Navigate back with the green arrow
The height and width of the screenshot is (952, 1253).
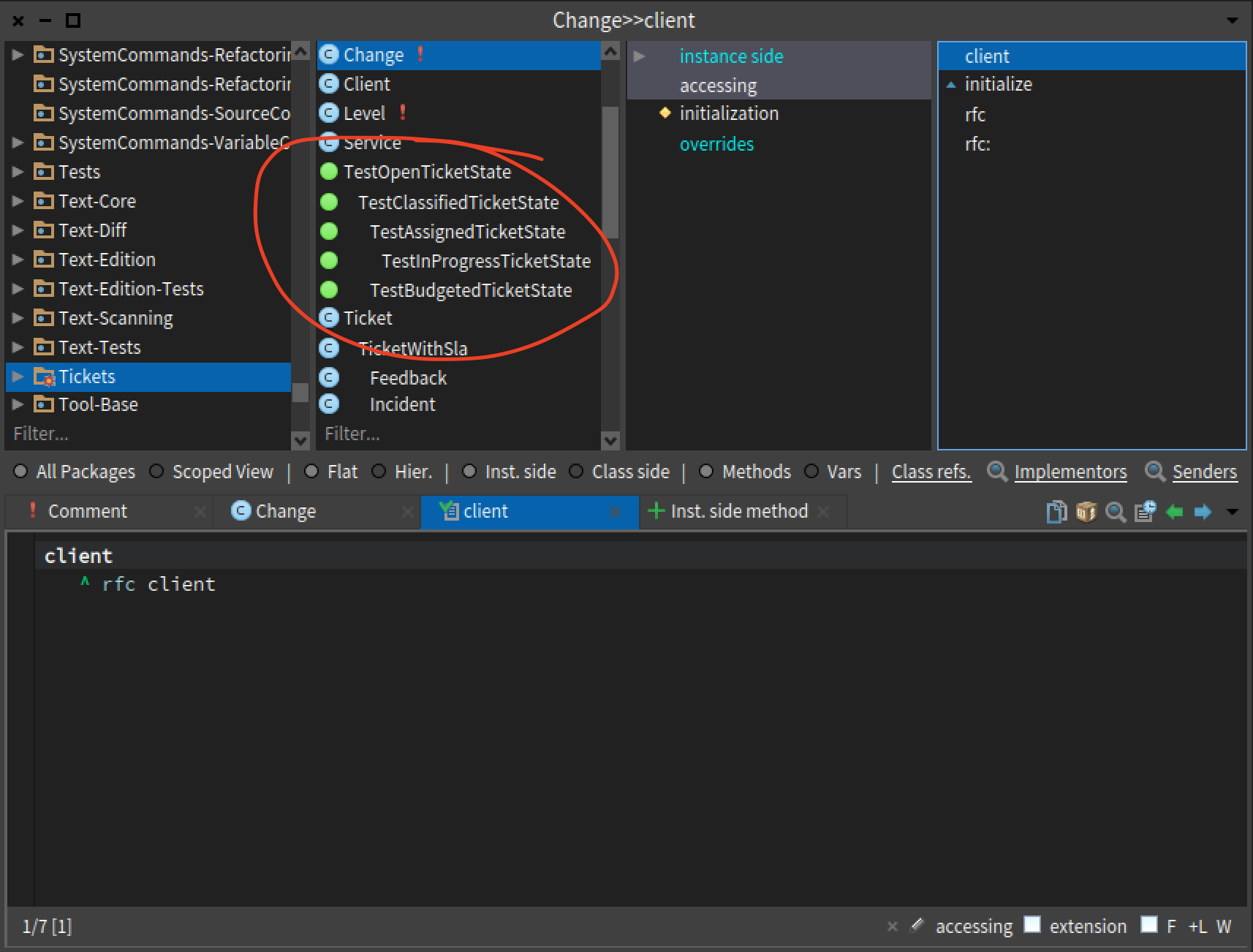[1174, 512]
